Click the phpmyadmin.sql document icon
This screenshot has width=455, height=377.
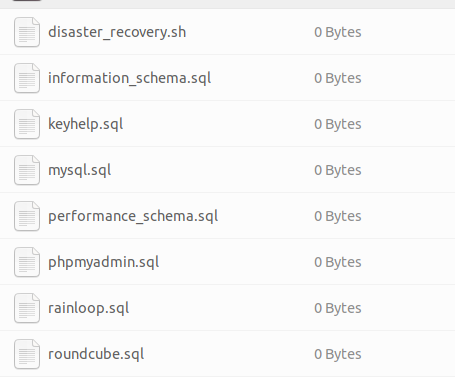pyautogui.click(x=27, y=262)
